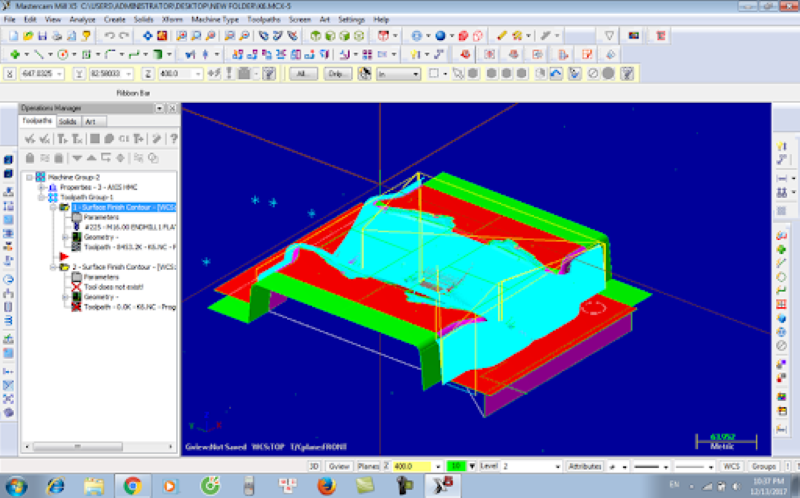Collapse the Machine Group-2 tree node

[x=29, y=177]
